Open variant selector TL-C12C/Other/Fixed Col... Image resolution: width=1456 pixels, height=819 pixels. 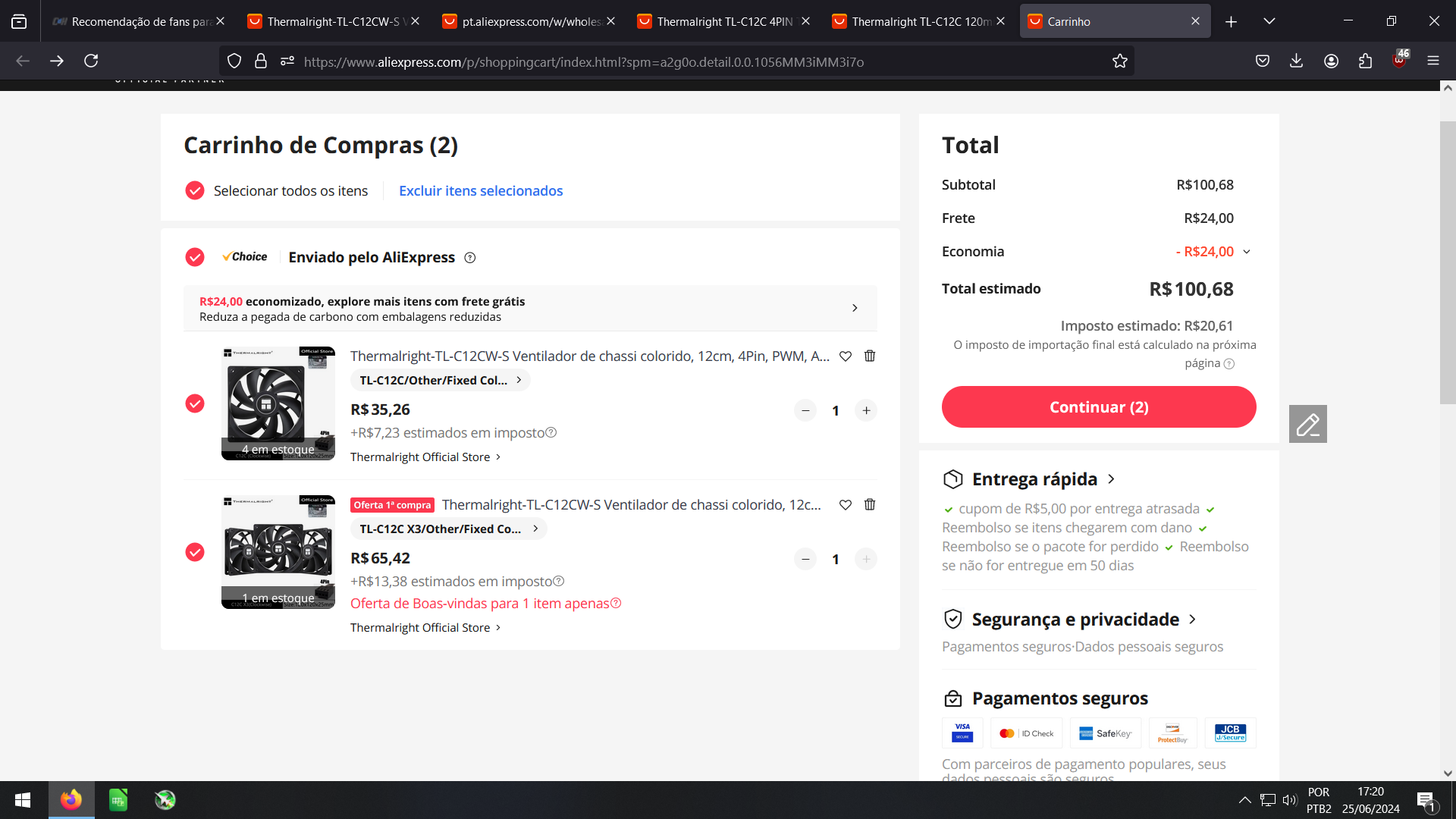click(x=441, y=380)
